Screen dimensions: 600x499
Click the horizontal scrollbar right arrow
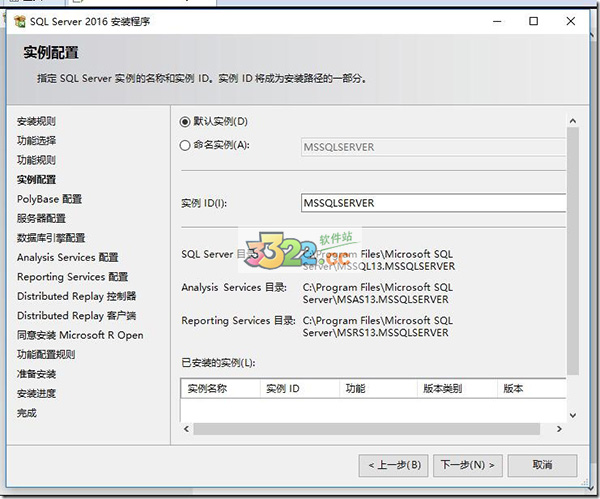point(559,429)
